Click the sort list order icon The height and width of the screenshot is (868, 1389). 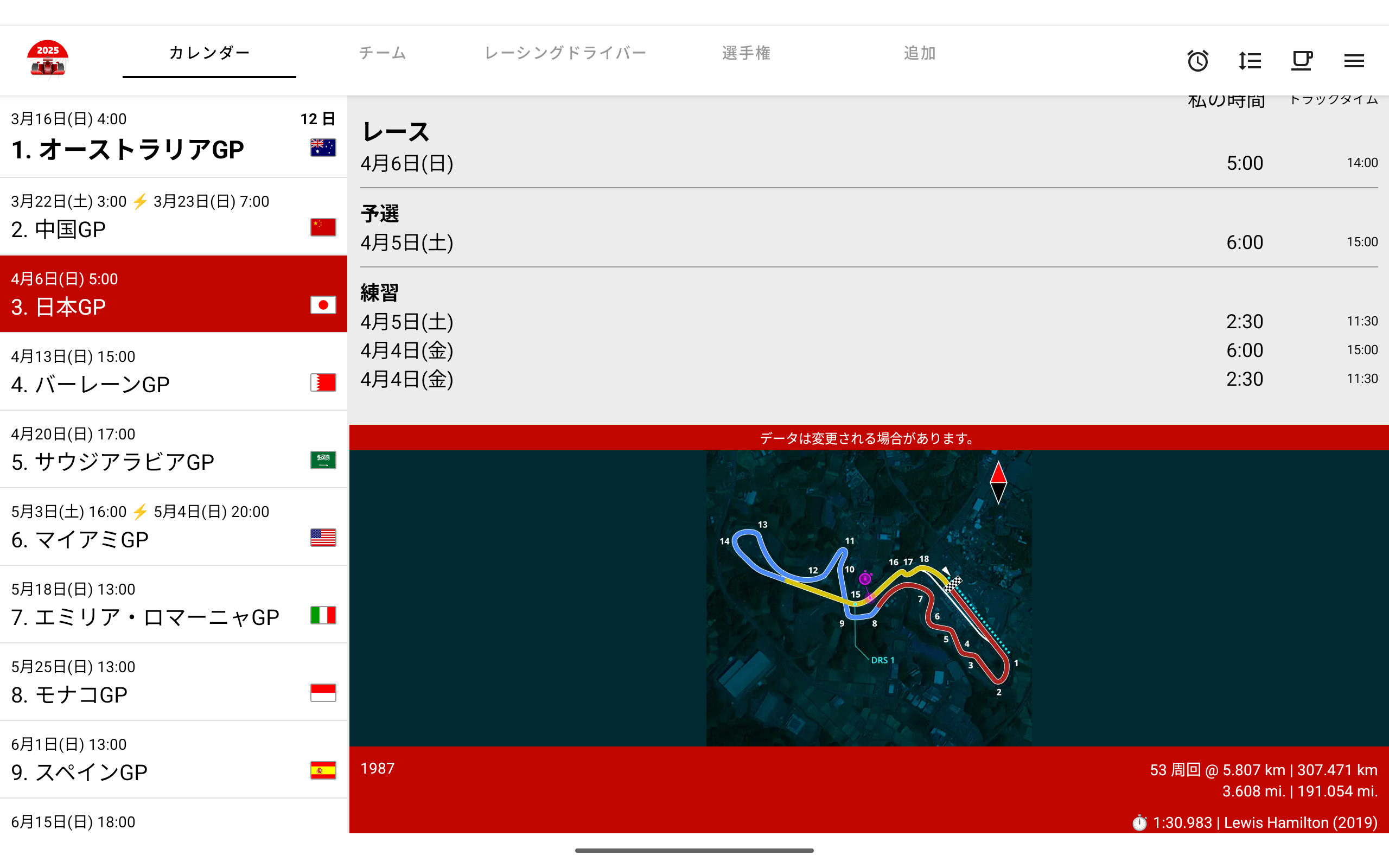tap(1250, 61)
